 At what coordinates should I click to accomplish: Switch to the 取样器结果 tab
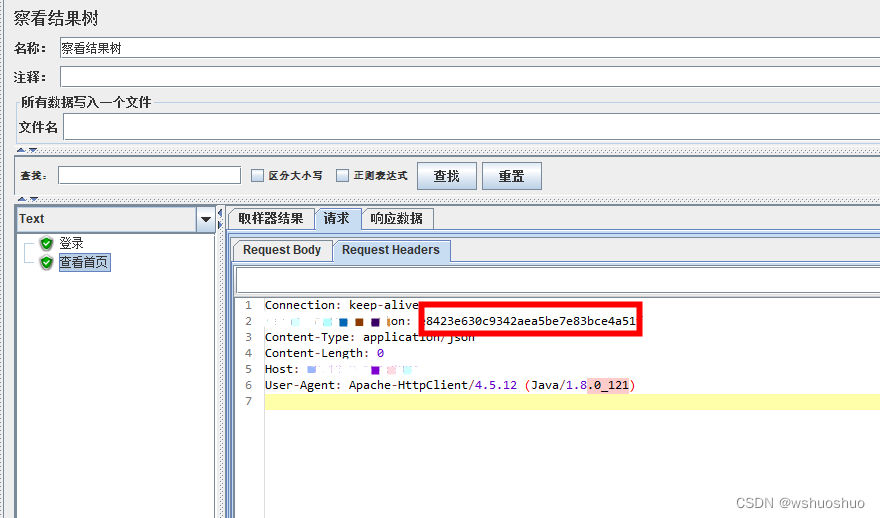click(271, 218)
